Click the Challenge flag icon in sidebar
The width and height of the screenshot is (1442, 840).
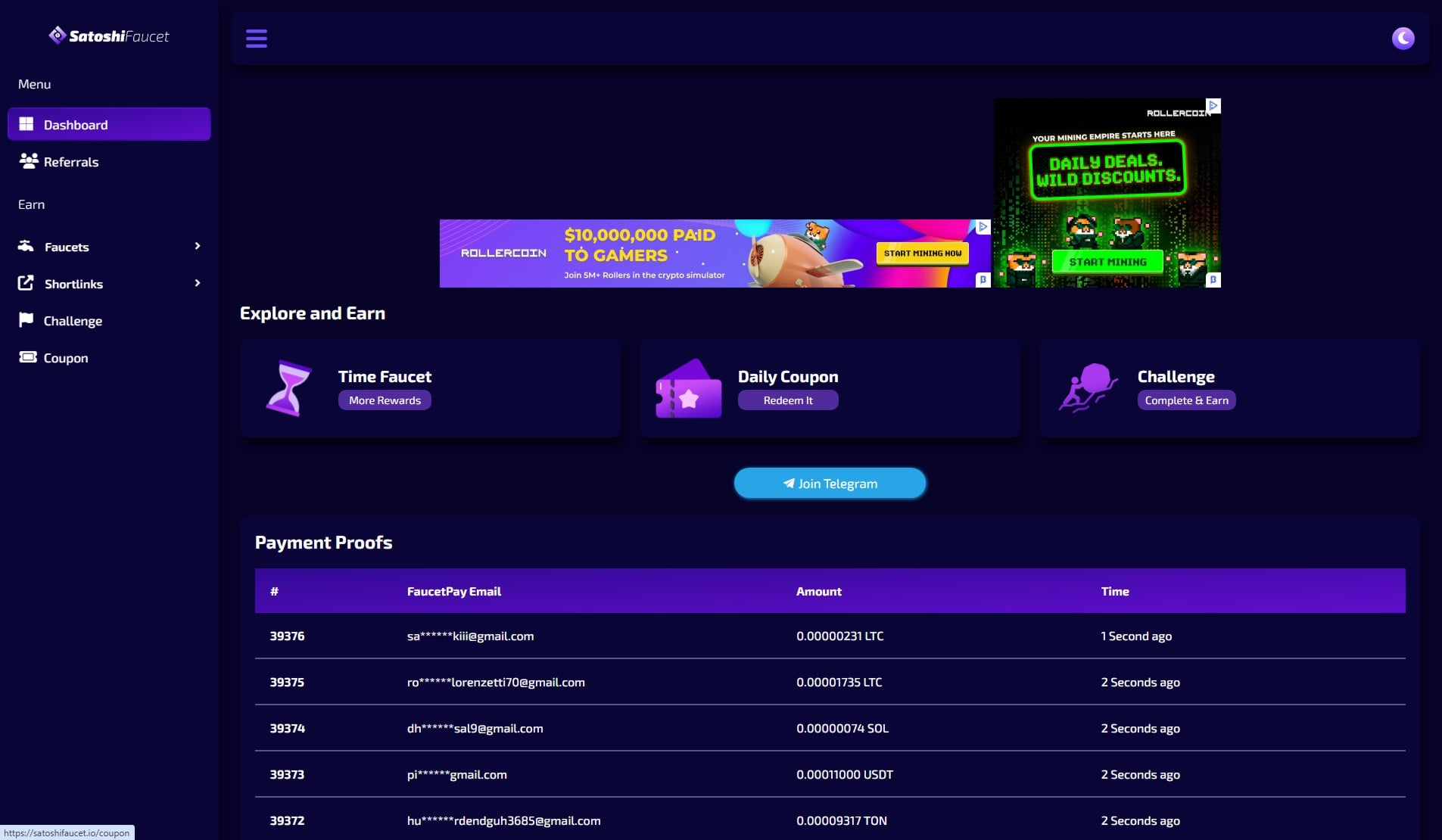[26, 320]
